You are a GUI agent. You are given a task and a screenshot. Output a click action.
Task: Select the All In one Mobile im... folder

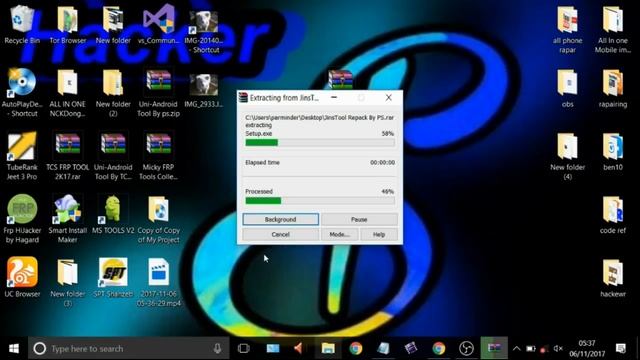click(x=613, y=29)
